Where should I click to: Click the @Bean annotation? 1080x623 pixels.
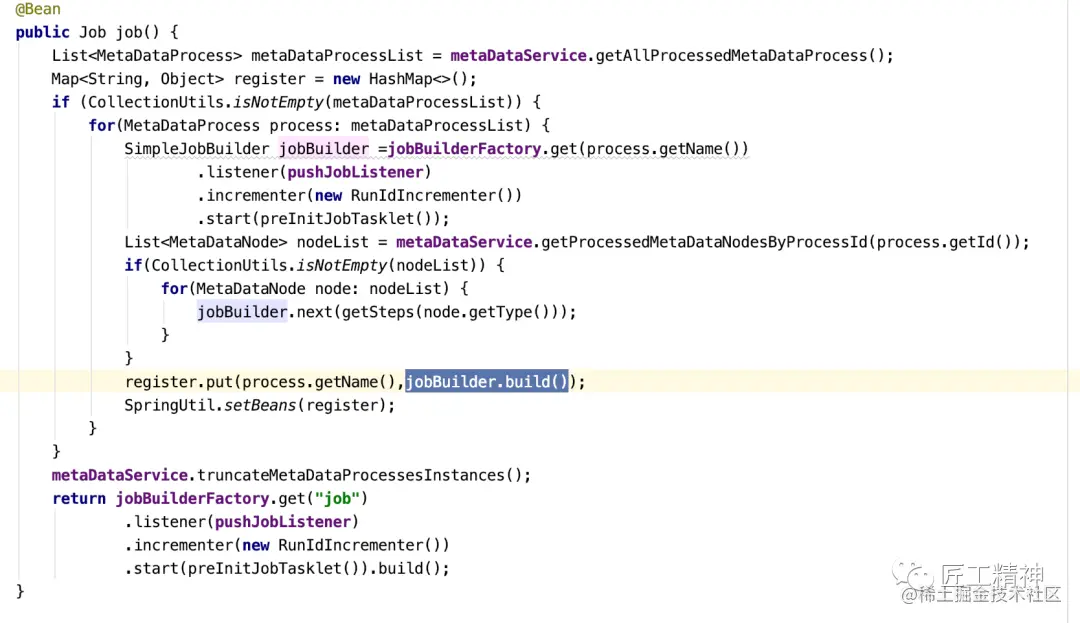pos(38,9)
